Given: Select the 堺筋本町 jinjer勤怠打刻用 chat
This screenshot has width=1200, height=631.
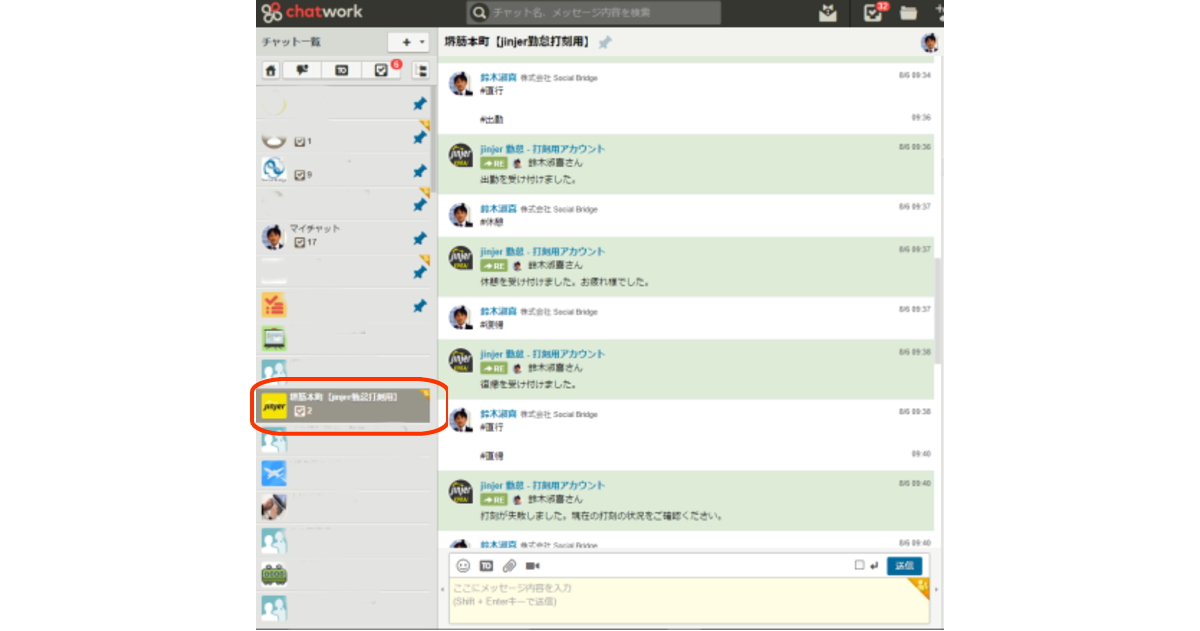Looking at the screenshot, I should click(x=345, y=406).
